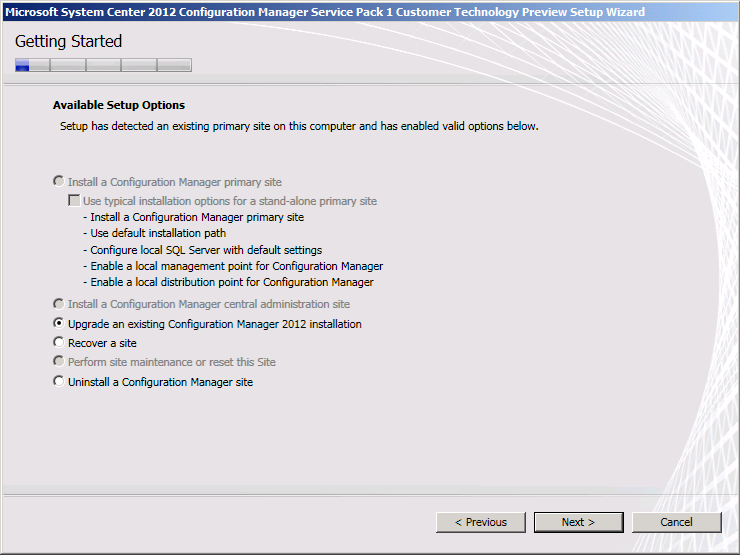Click the Next button
The height and width of the screenshot is (555, 740).
pyautogui.click(x=579, y=522)
